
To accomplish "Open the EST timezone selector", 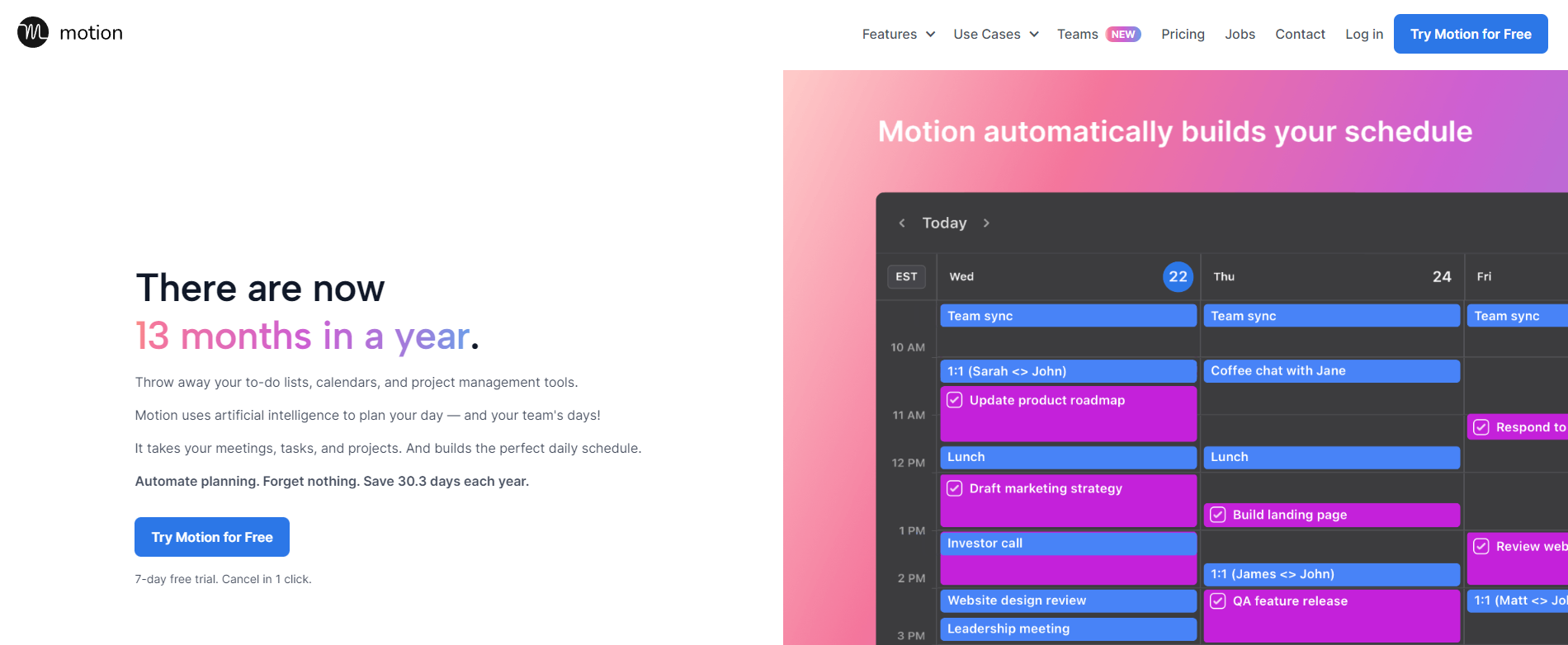I will pos(906,276).
